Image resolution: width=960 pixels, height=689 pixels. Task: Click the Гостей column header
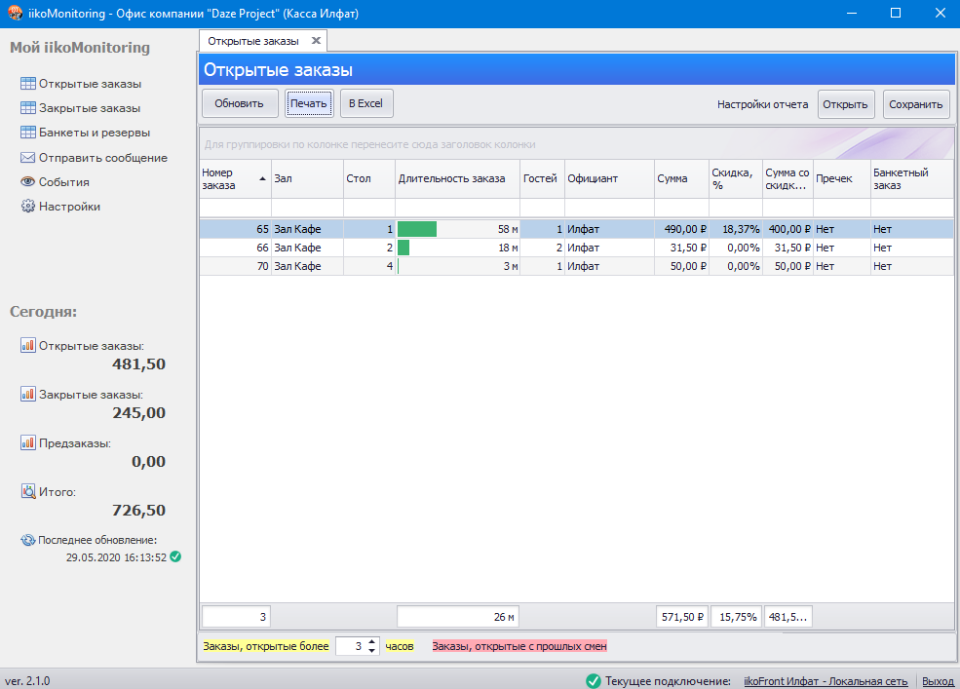coord(542,179)
